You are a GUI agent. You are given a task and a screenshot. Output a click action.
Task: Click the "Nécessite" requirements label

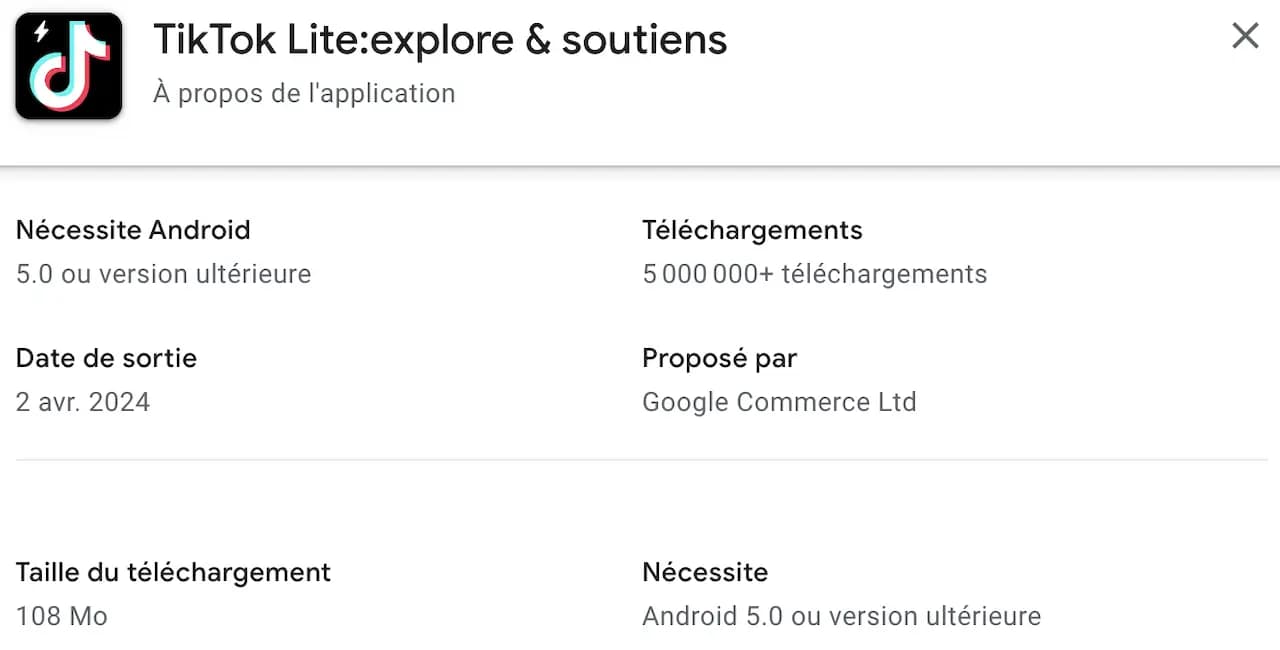(705, 572)
